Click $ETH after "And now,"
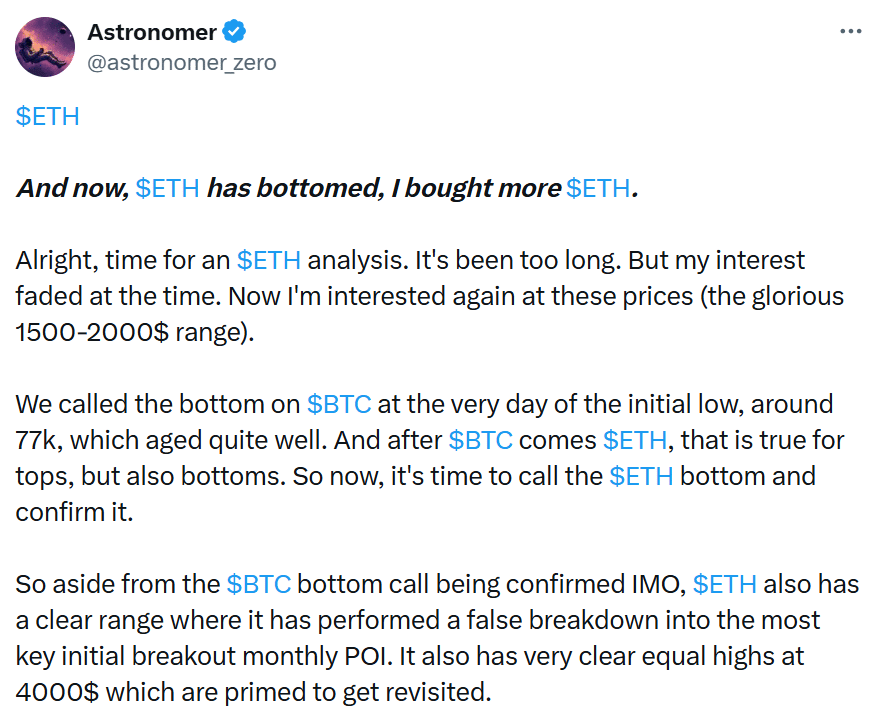This screenshot has height=714, width=881. pyautogui.click(x=167, y=188)
